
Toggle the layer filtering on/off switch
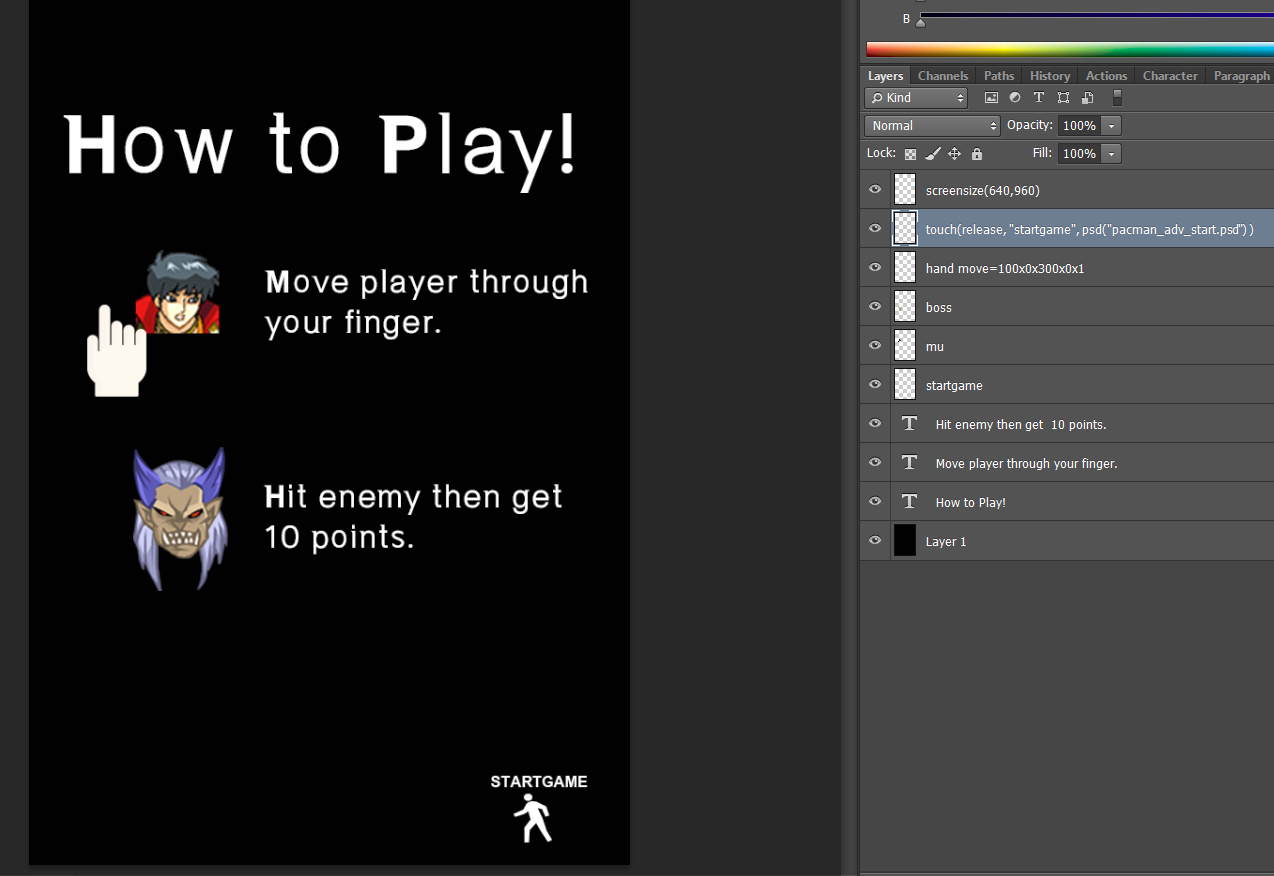coord(1117,98)
